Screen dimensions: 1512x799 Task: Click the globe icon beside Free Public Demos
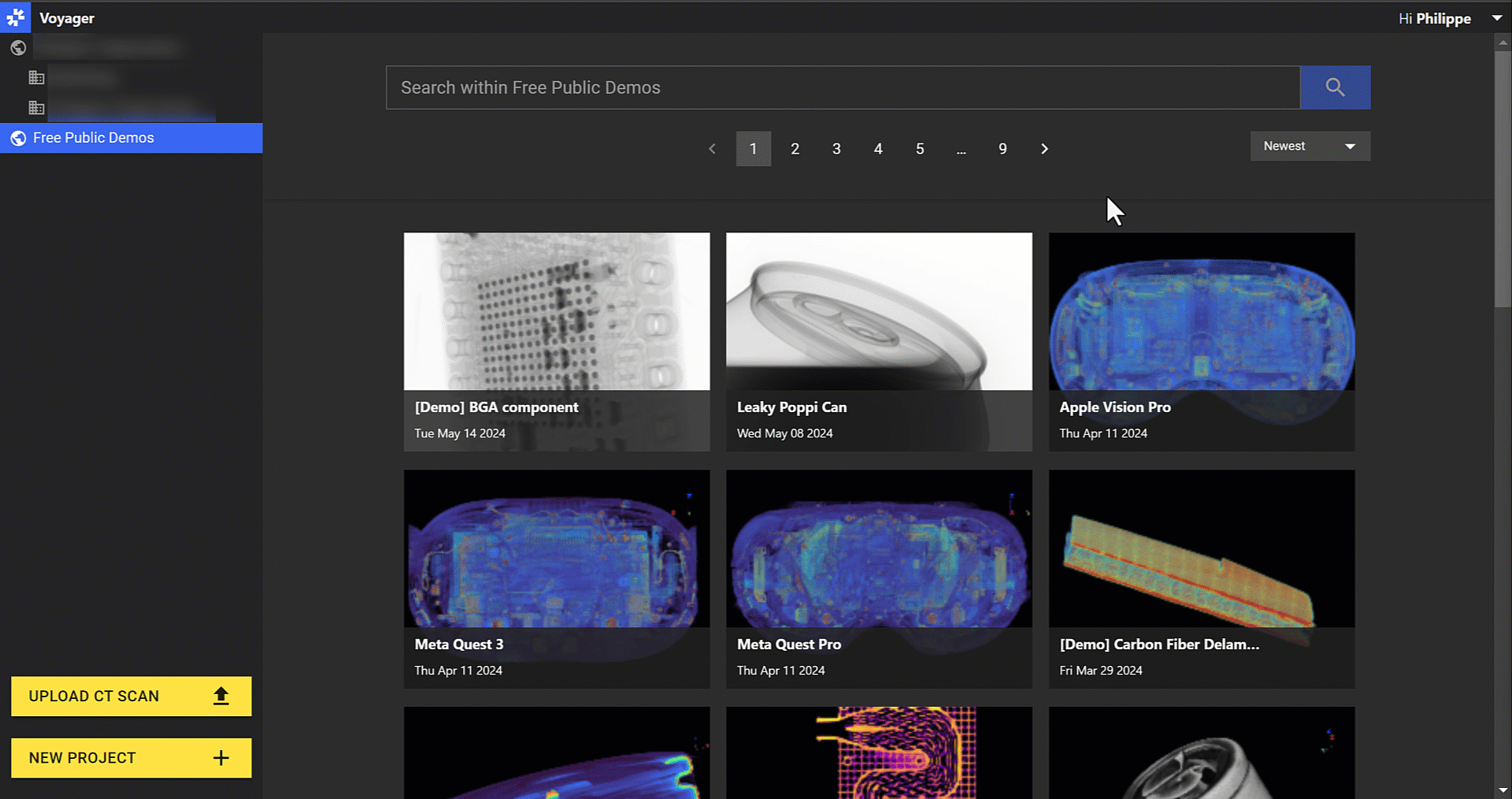click(x=18, y=138)
